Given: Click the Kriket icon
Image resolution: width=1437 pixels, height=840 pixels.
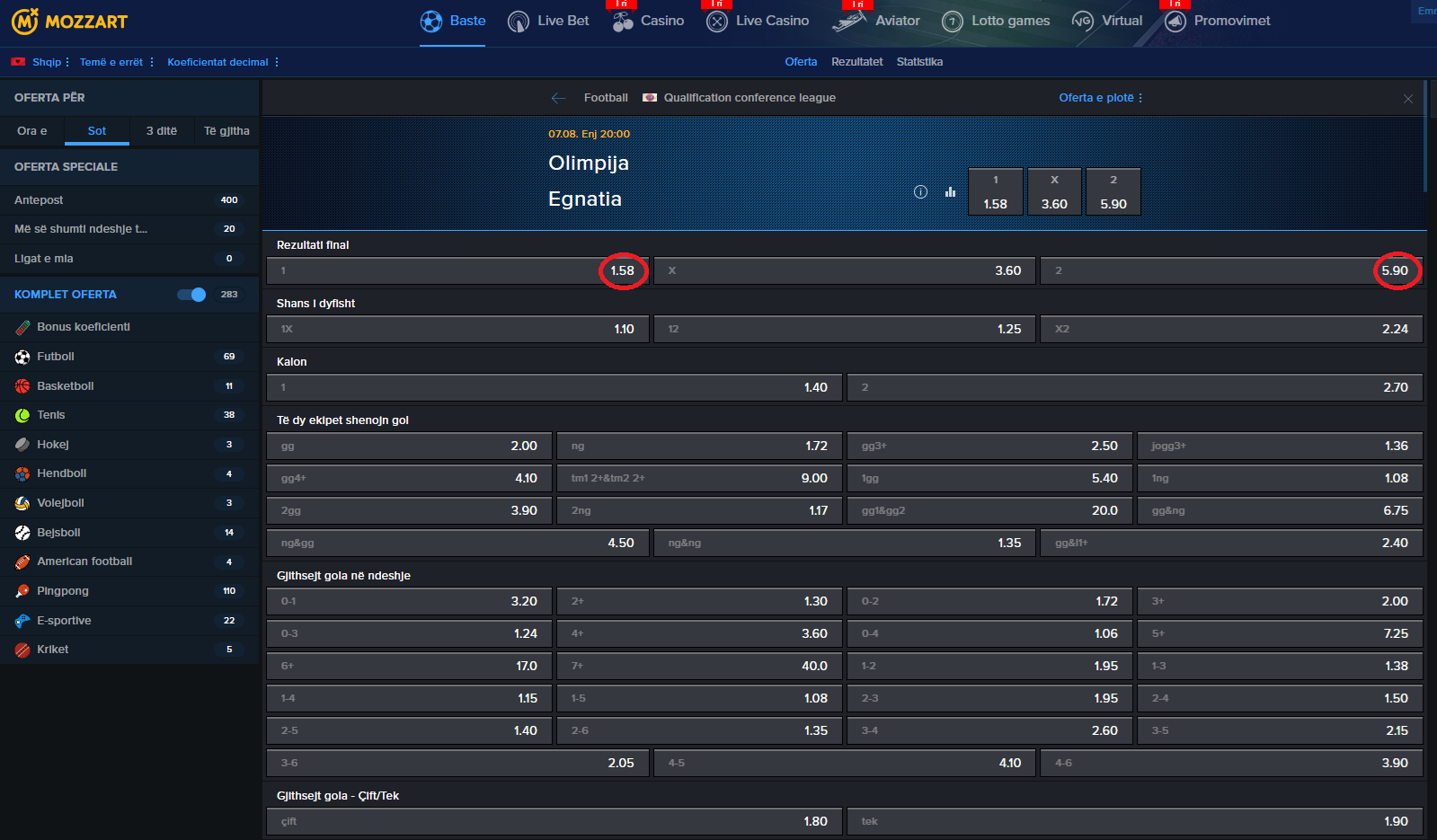Looking at the screenshot, I should (22, 650).
